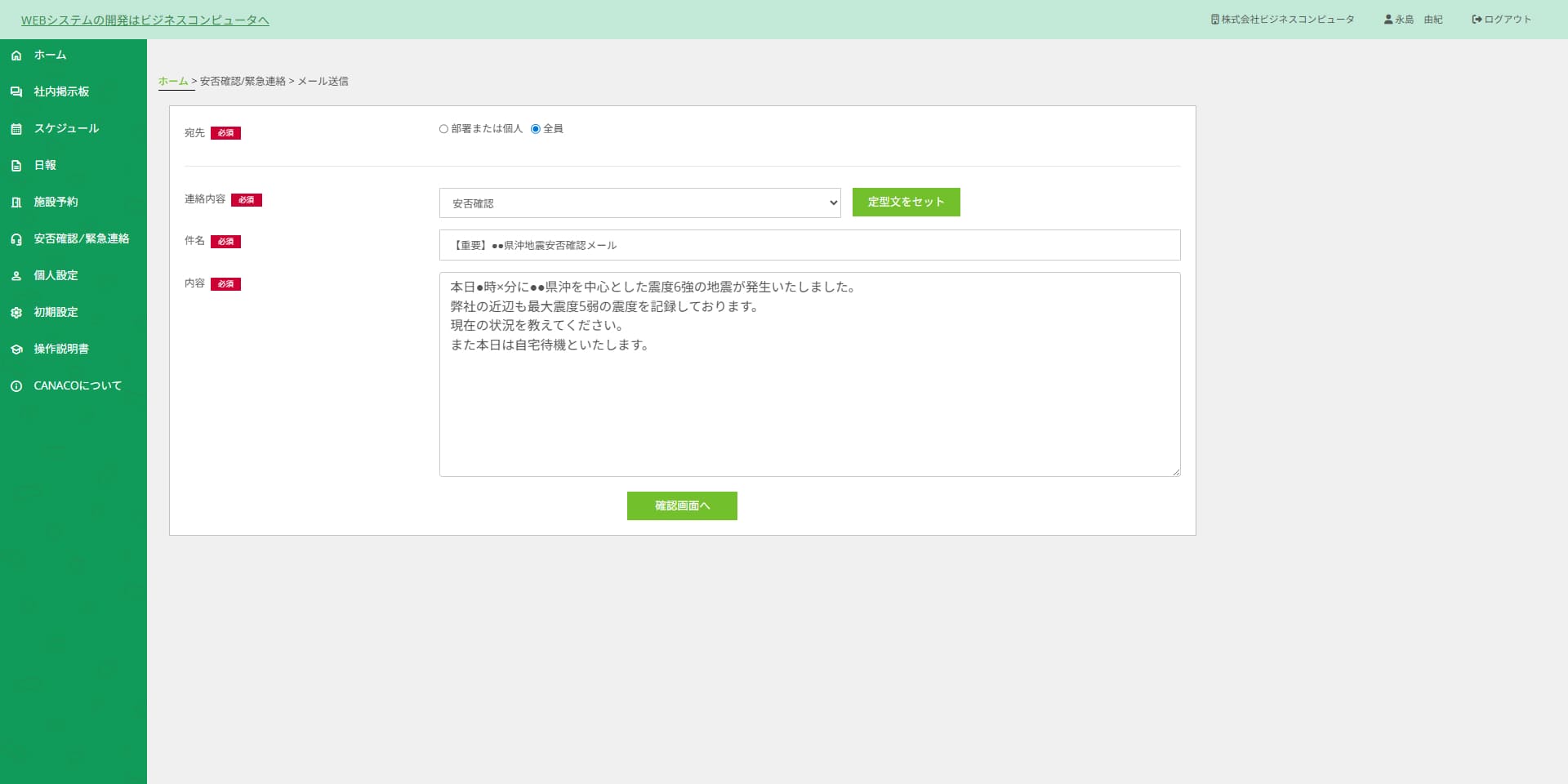Select the 全員 radio button

(x=535, y=128)
